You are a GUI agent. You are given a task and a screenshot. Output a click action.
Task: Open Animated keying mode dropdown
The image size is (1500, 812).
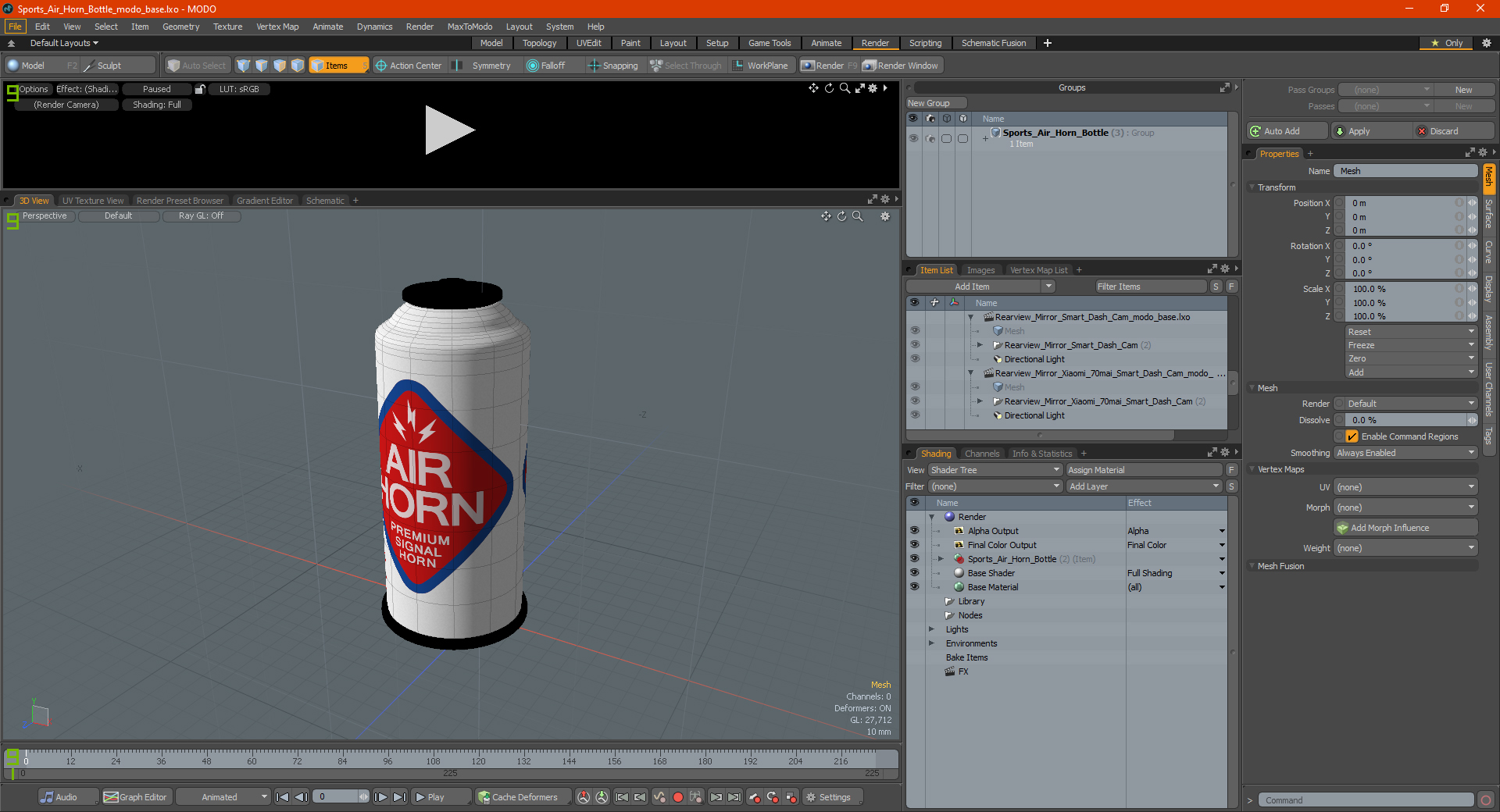(x=223, y=797)
